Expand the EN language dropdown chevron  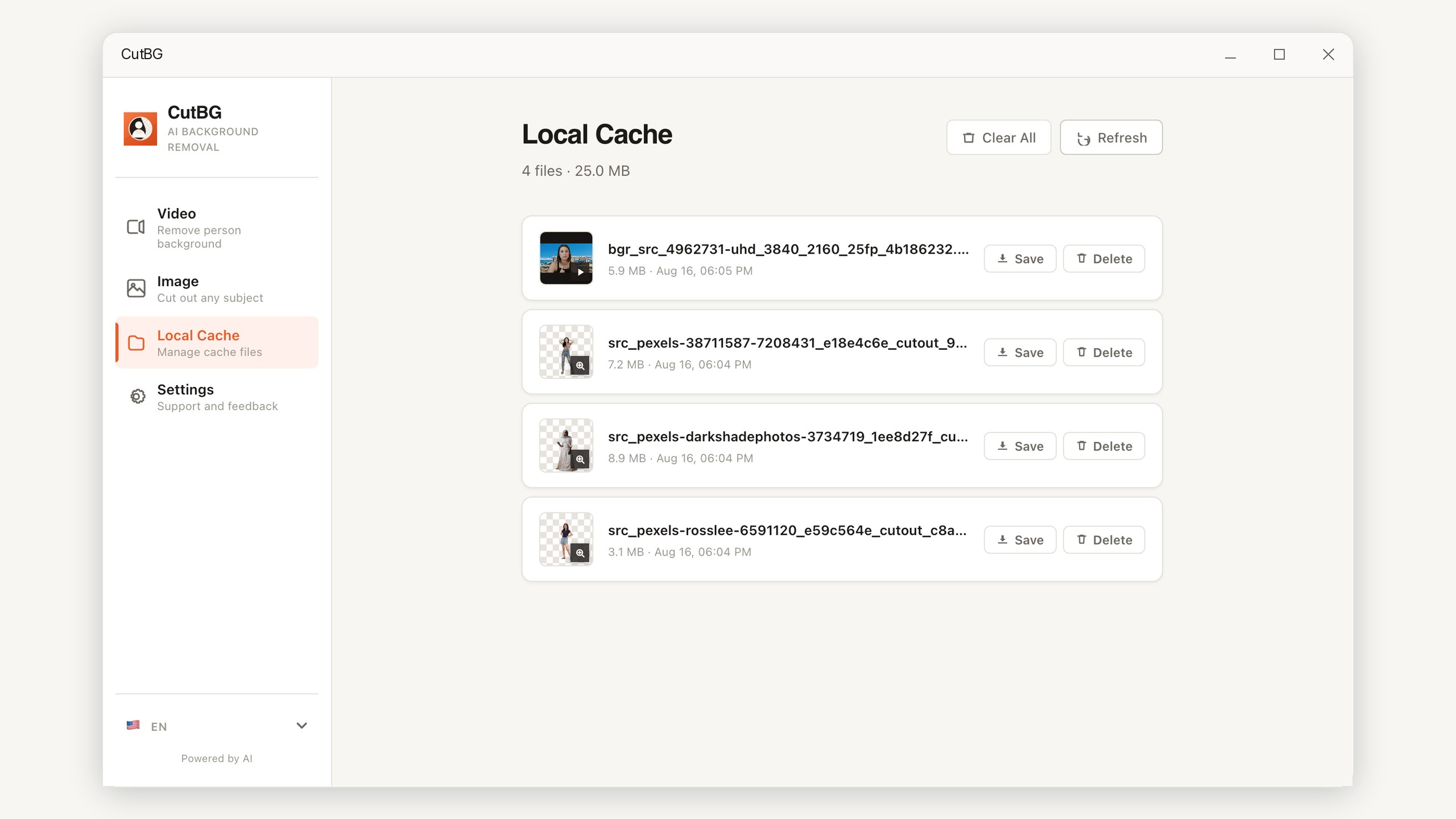(302, 726)
